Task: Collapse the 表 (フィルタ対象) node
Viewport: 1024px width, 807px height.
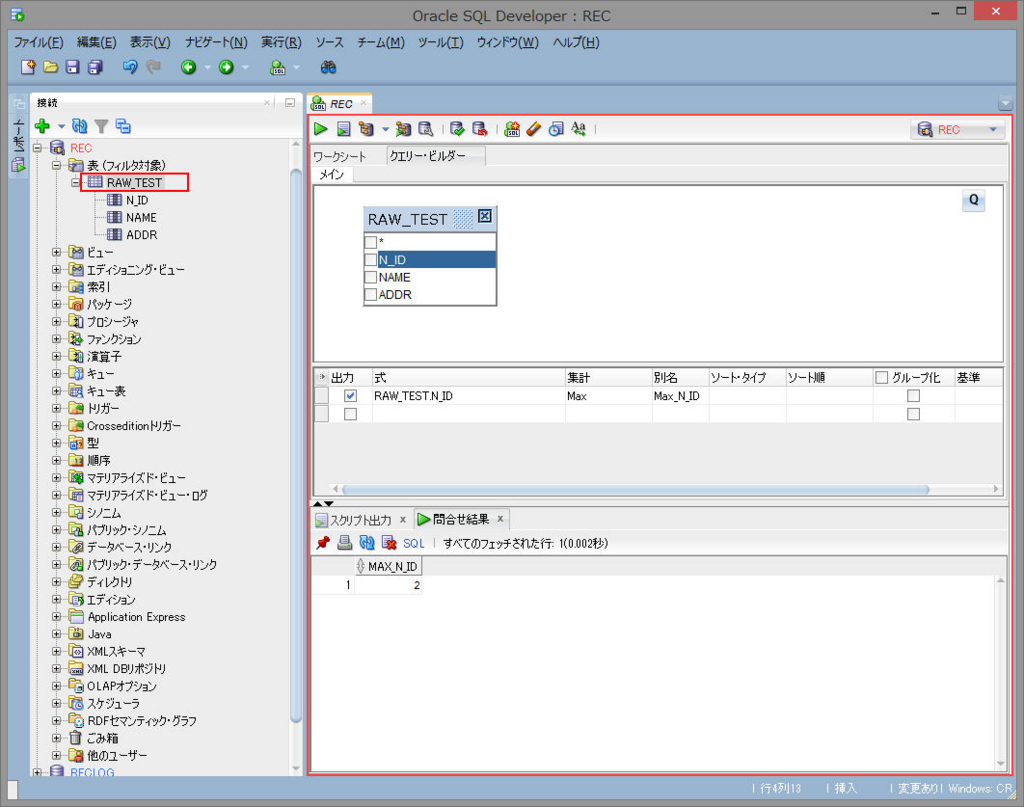Action: (57, 165)
